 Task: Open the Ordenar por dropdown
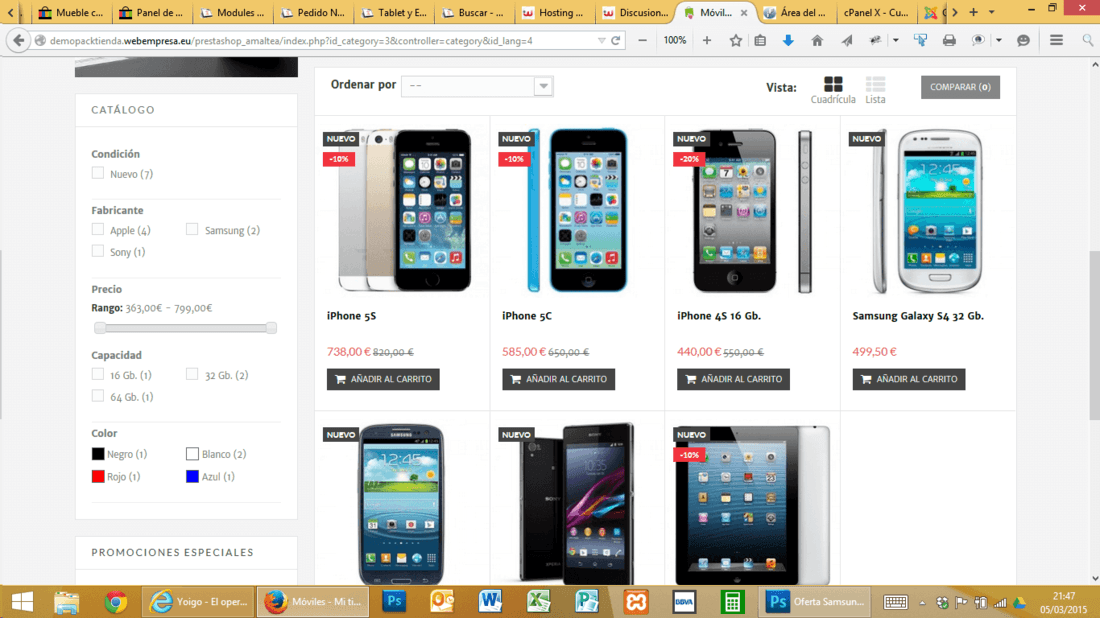(x=477, y=86)
